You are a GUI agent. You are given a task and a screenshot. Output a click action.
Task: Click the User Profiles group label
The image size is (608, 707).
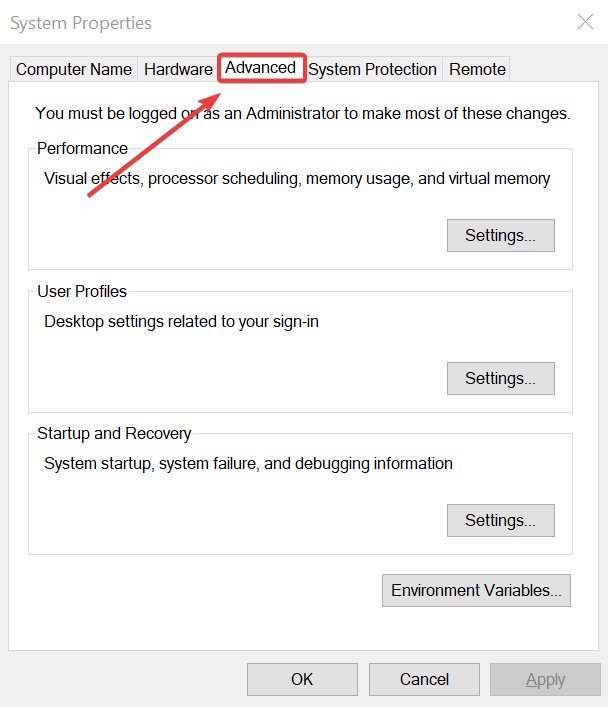82,291
